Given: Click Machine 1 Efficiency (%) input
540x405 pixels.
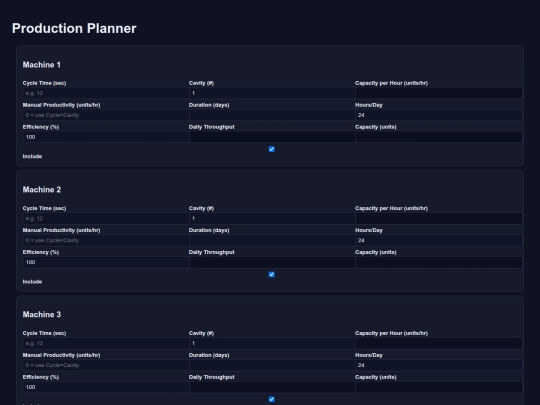Looking at the screenshot, I should point(105,137).
